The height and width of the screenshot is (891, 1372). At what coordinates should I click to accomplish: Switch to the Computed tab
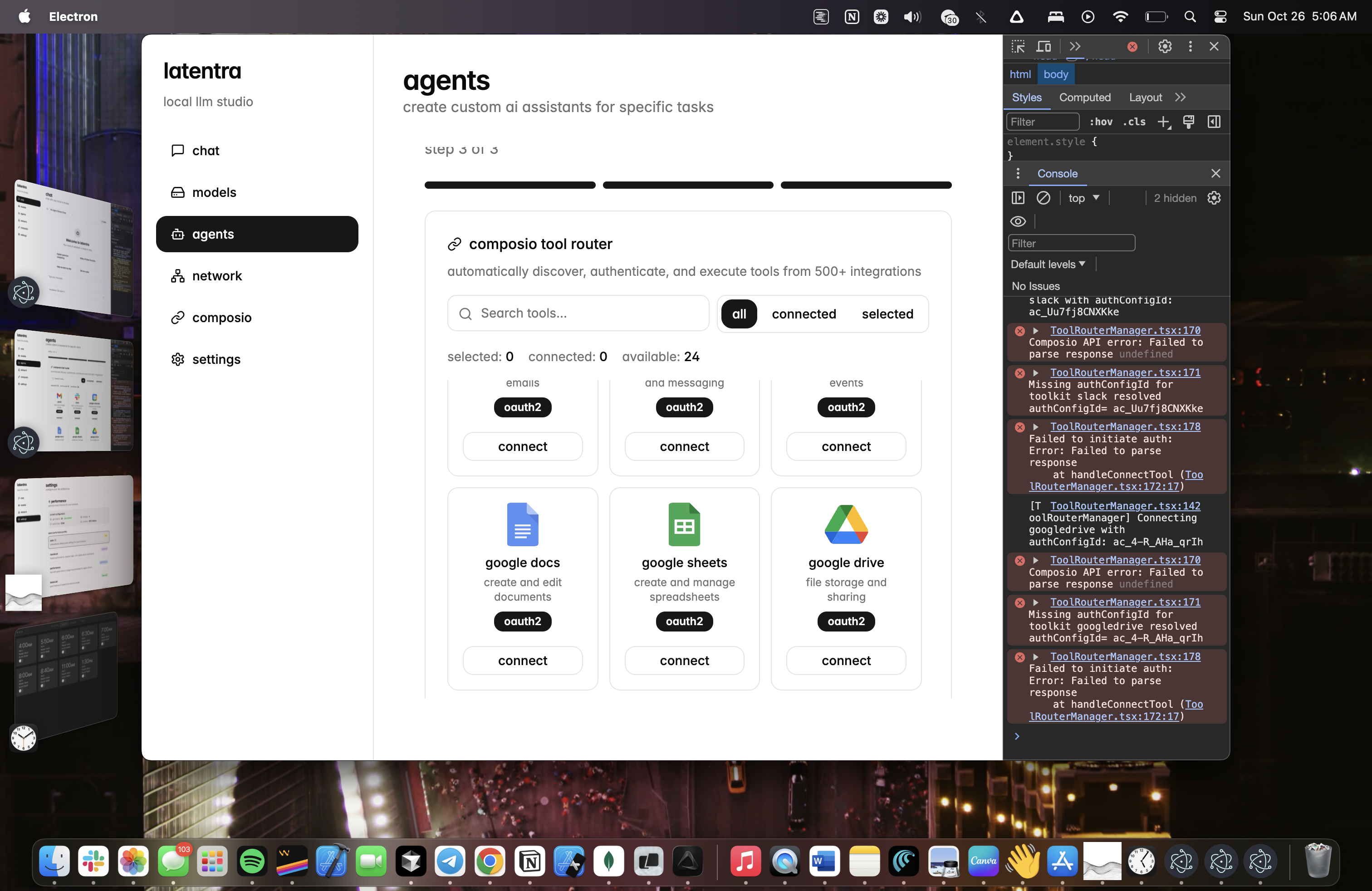tap(1084, 98)
